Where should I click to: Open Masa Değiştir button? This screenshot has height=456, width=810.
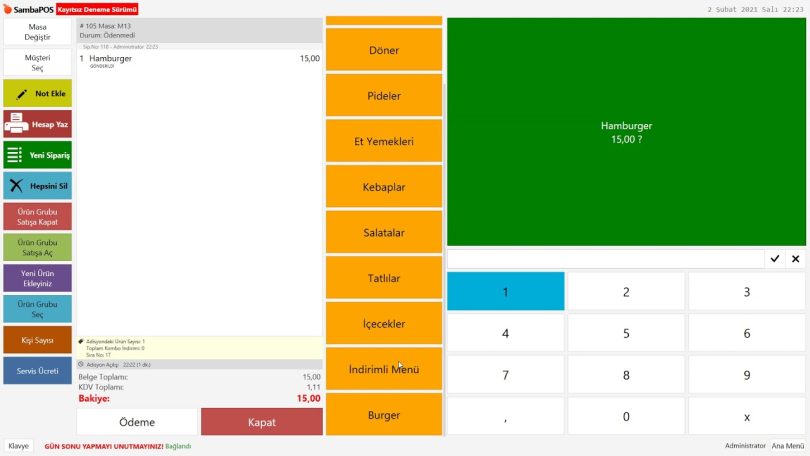(37, 32)
